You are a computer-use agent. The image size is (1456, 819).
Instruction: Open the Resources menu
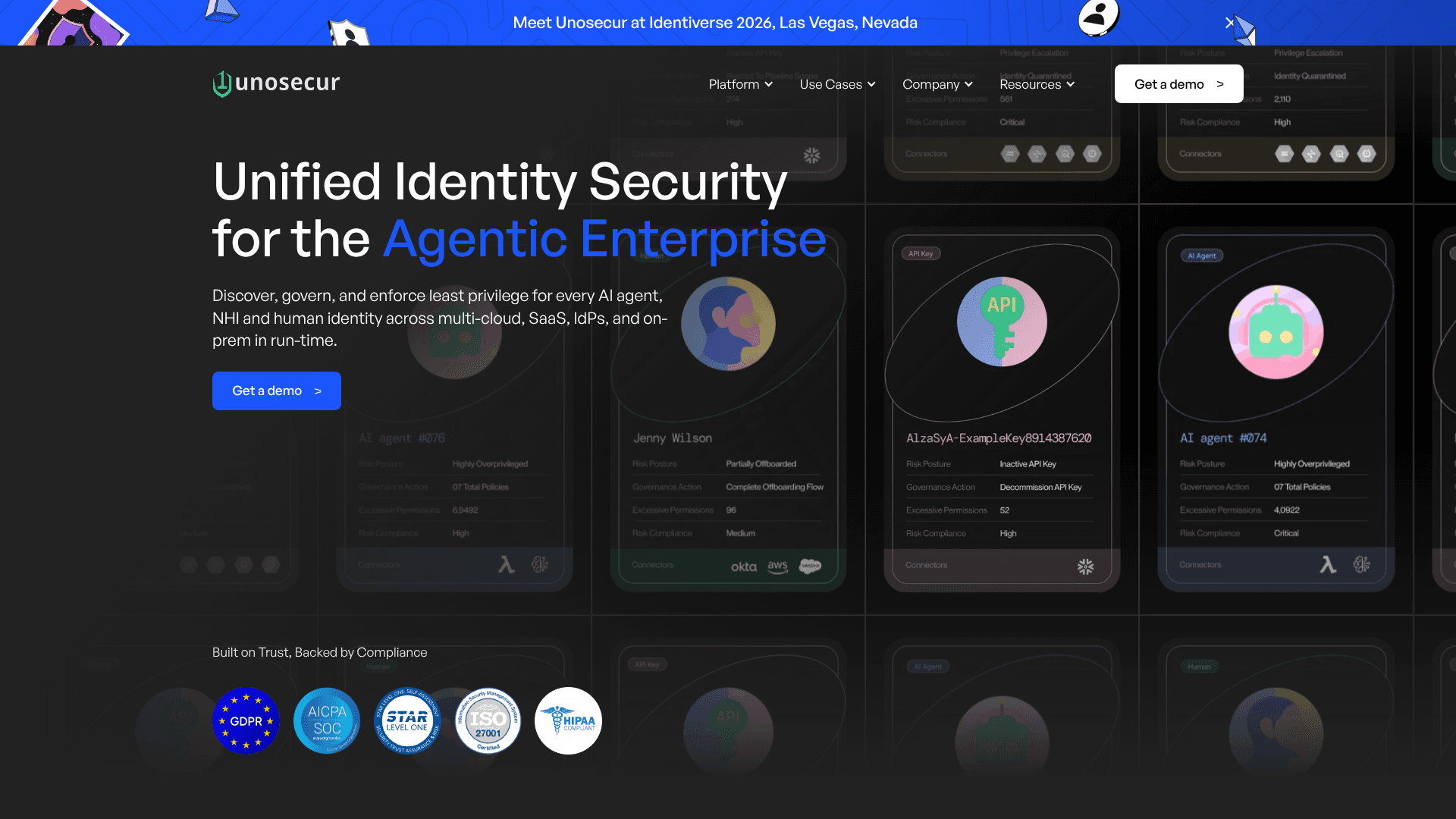point(1037,84)
